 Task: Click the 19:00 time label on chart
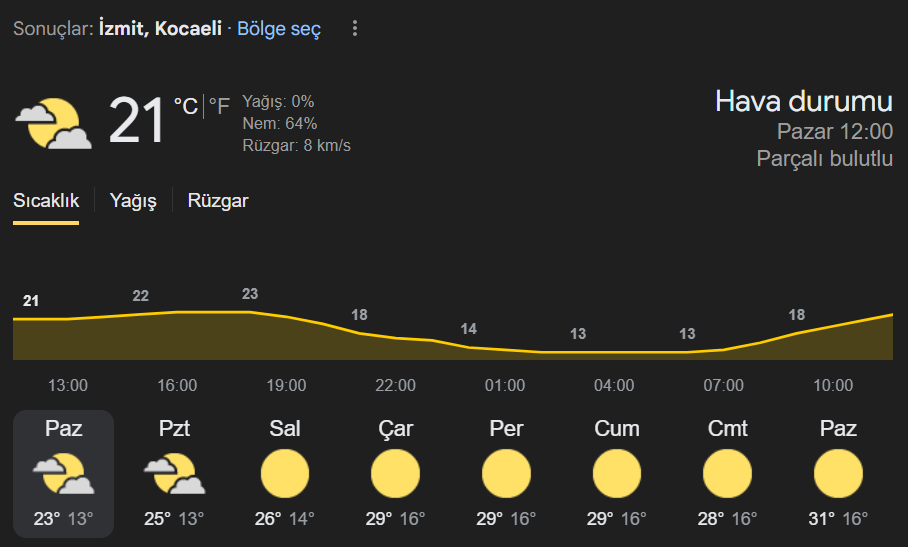click(286, 385)
